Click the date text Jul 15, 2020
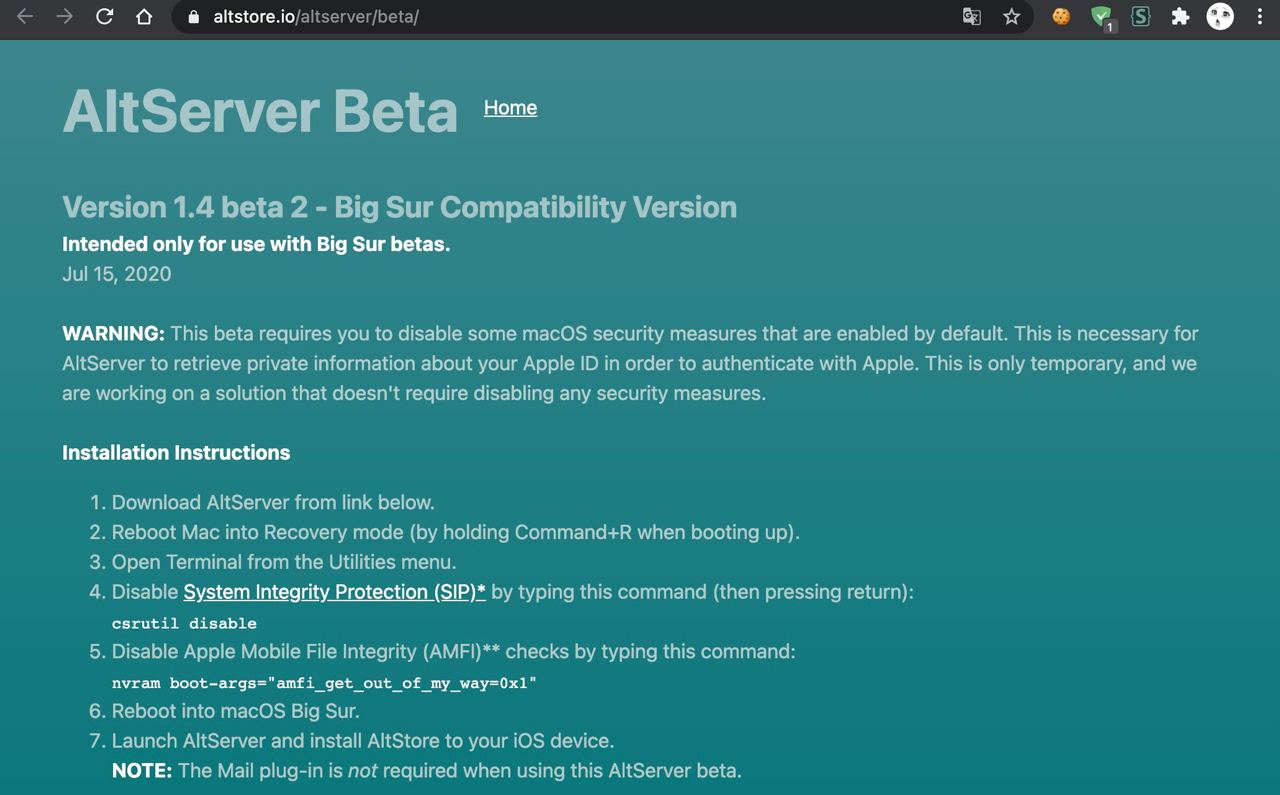1280x795 pixels. (x=116, y=274)
